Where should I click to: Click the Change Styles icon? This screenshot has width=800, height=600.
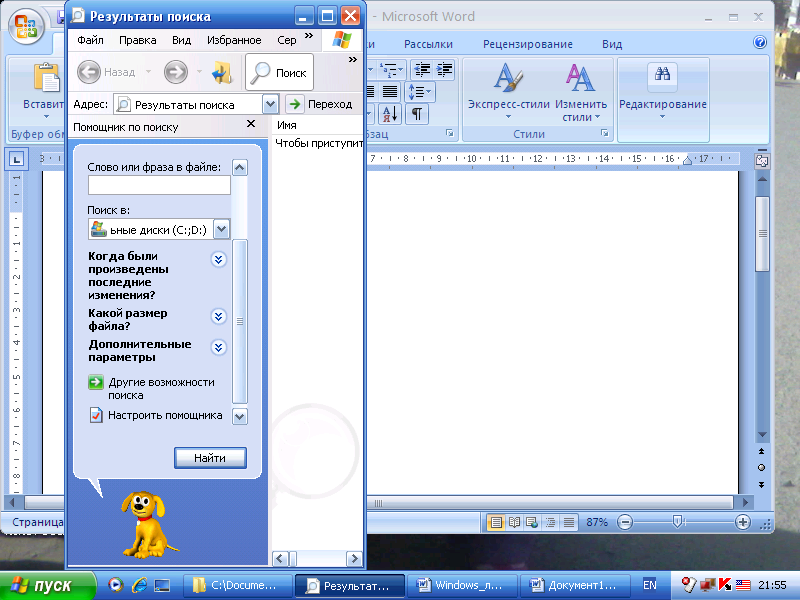pyautogui.click(x=580, y=91)
